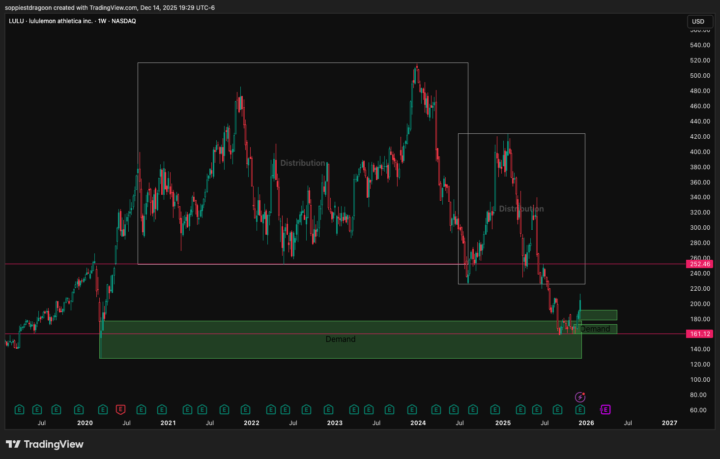Select the Demand label in the small green zone
This screenshot has width=720, height=459.
595,329
